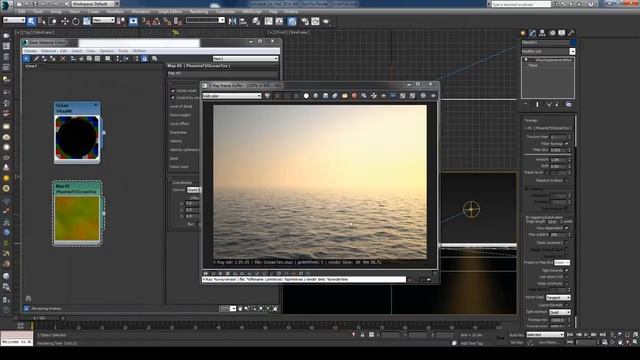Open the Display tab in command panel
The width and height of the screenshot is (640, 360).
(562, 33)
